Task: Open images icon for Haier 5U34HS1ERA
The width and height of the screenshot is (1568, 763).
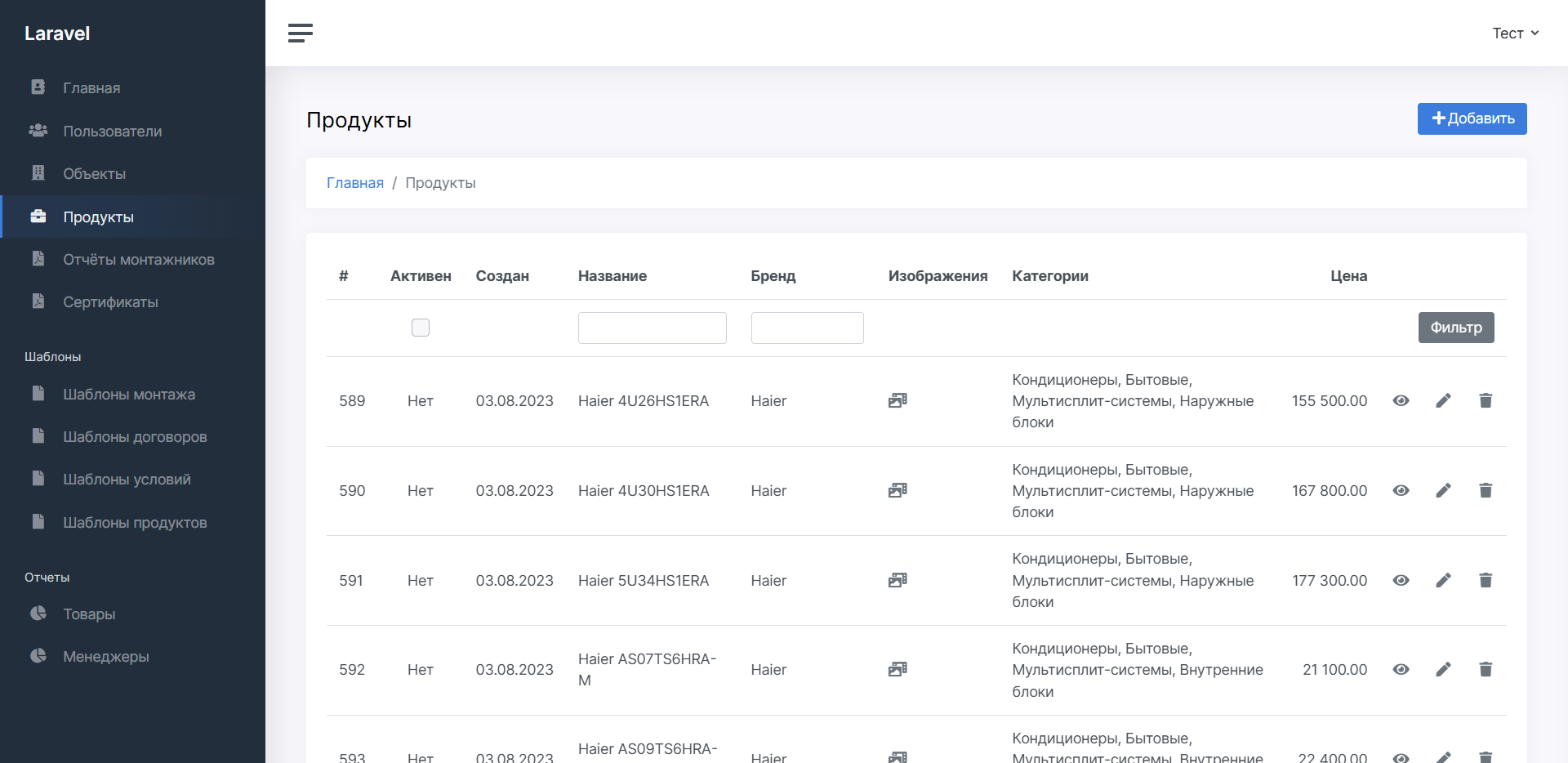Action: (898, 580)
